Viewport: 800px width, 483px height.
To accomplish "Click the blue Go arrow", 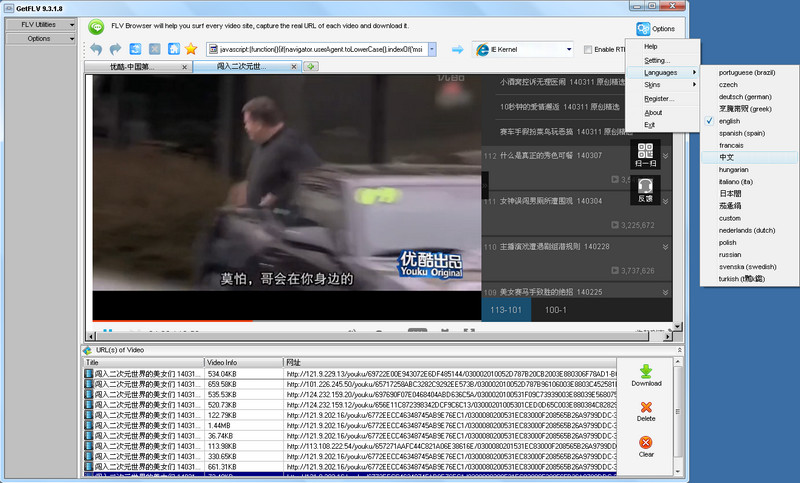I will tap(458, 49).
